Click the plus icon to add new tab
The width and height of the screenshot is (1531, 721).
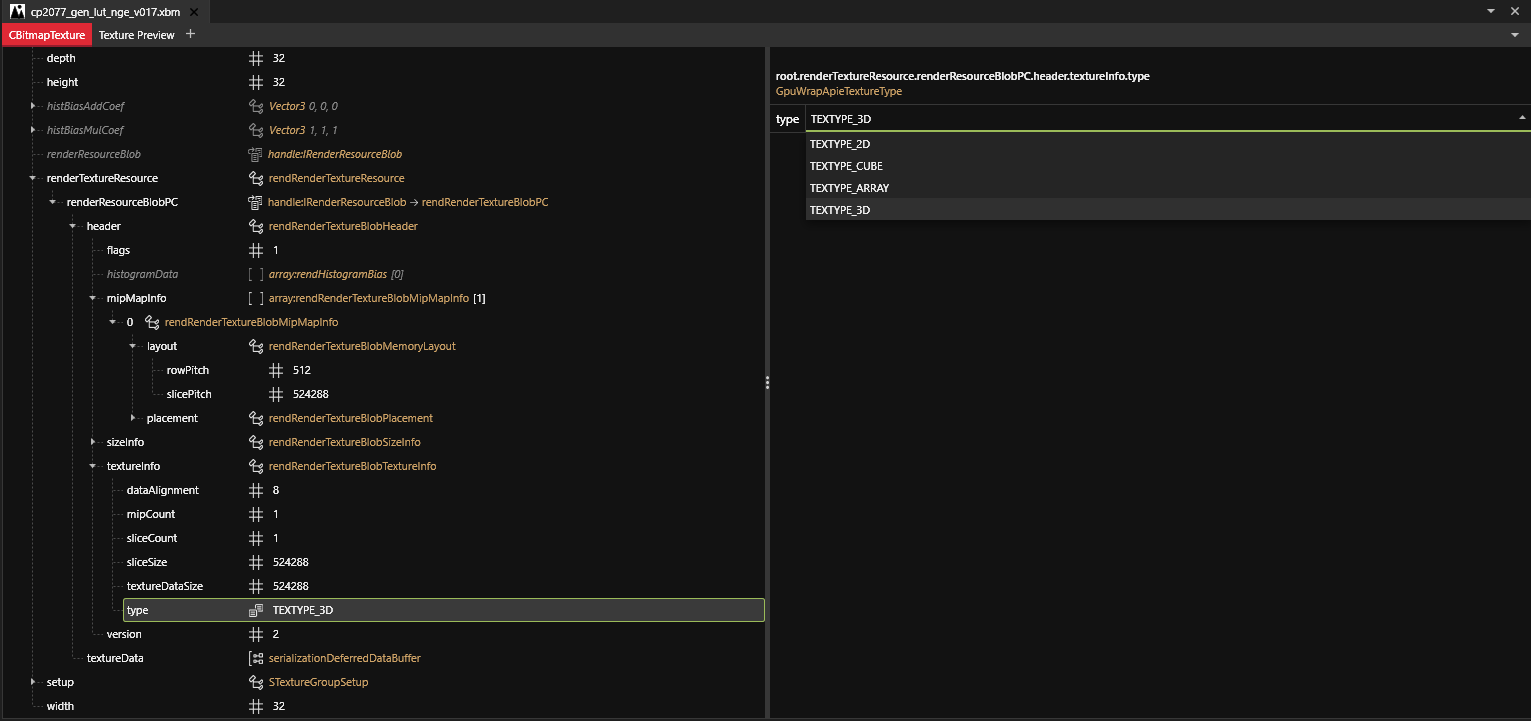coord(190,34)
